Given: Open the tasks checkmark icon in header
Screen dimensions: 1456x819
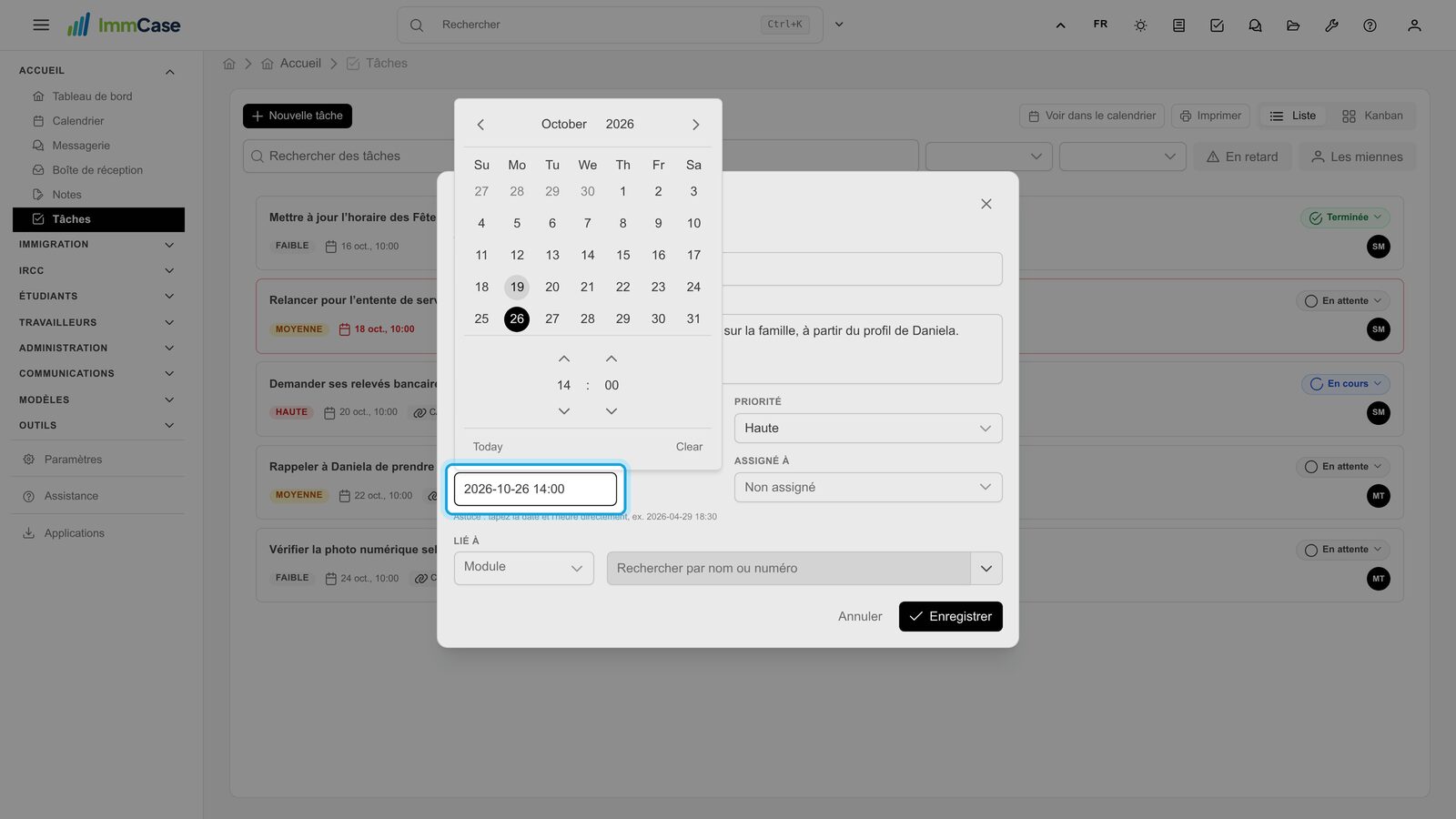Looking at the screenshot, I should pyautogui.click(x=1217, y=25).
